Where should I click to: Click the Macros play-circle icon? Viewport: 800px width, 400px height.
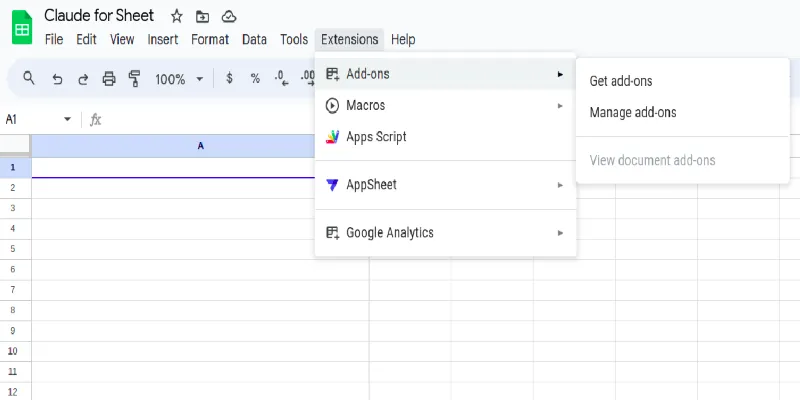[332, 106]
